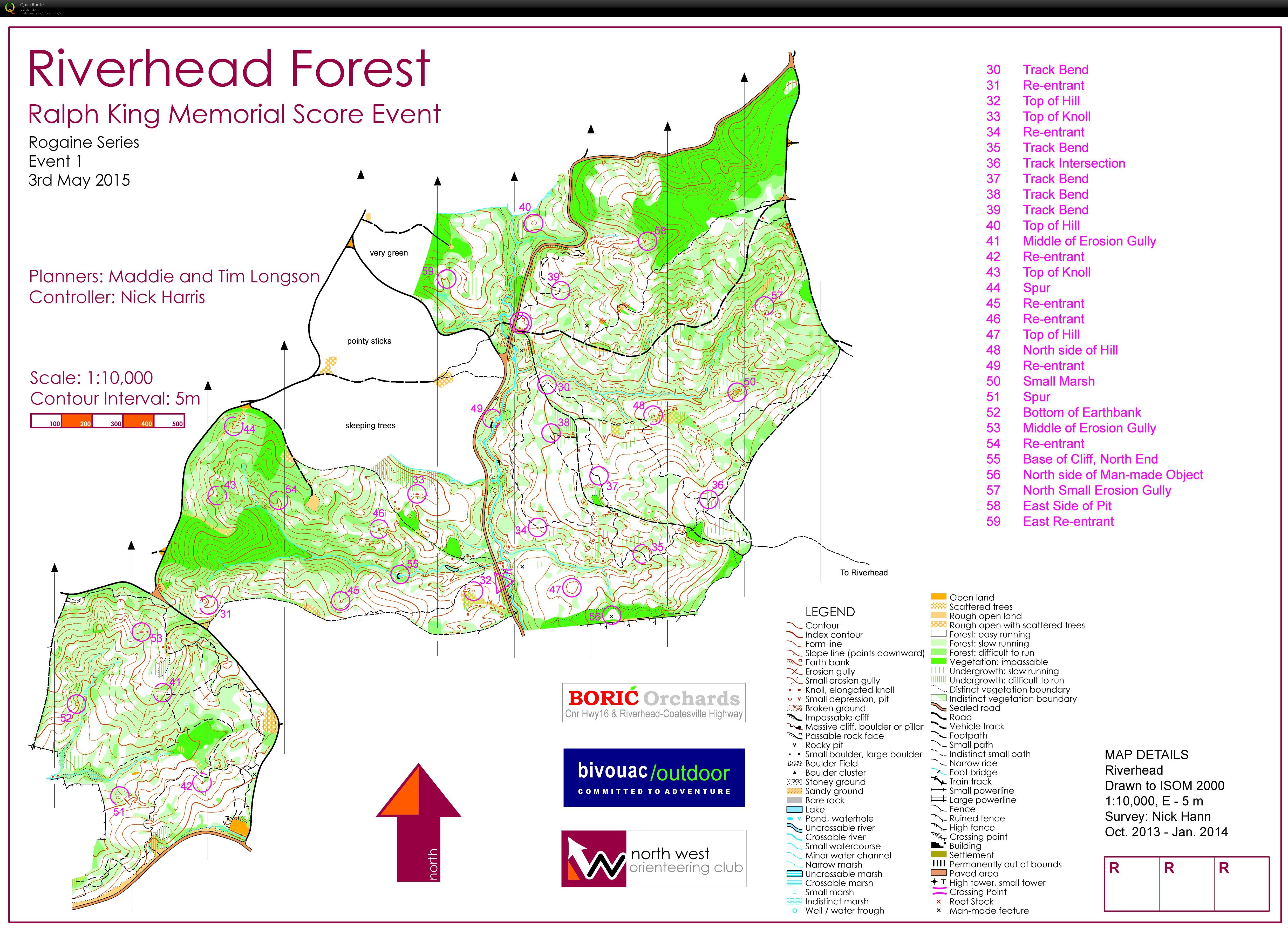Click the 'Riverhead Forest' title
The width and height of the screenshot is (1288, 928).
[229, 69]
